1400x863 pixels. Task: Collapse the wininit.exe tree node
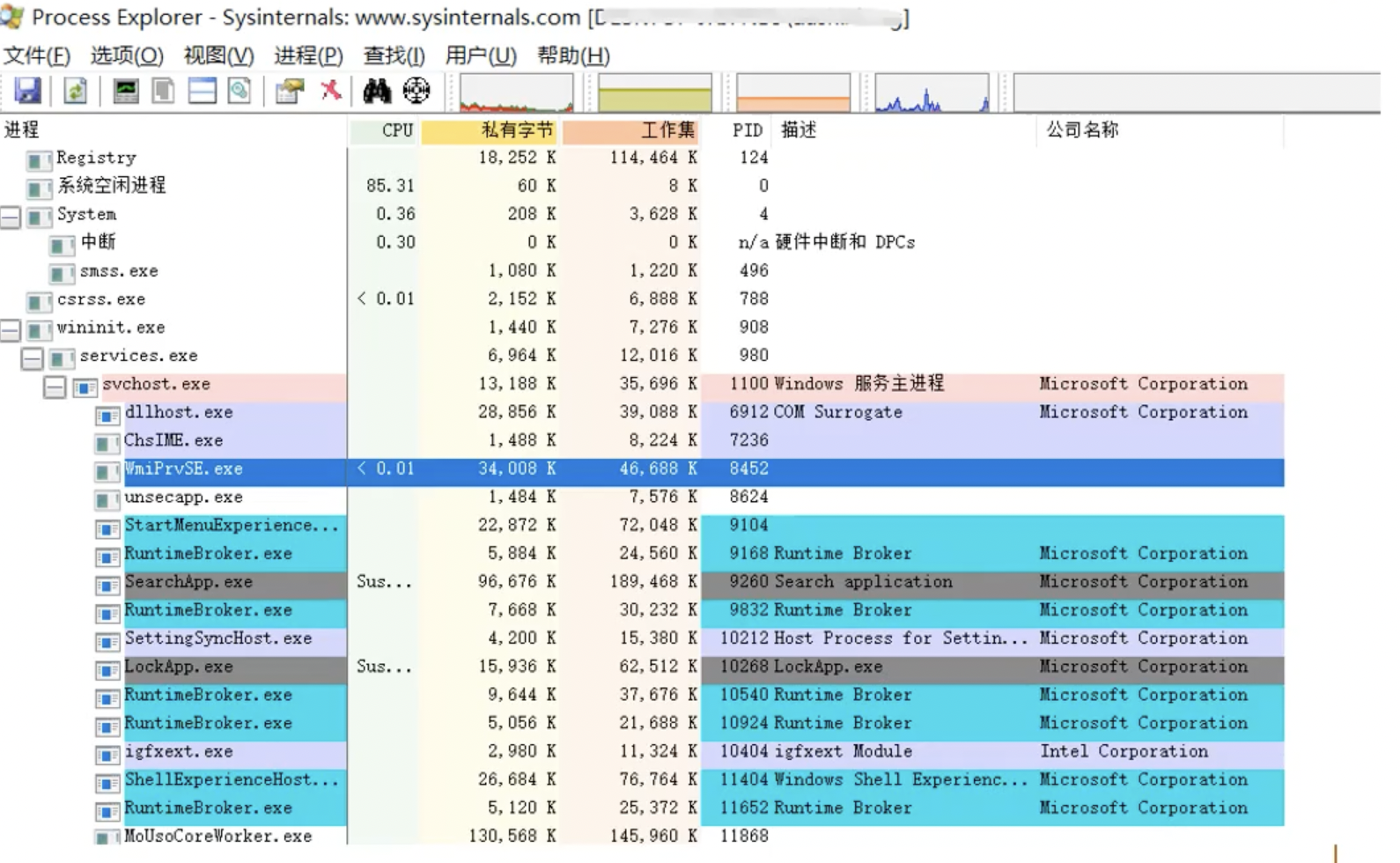click(x=11, y=330)
